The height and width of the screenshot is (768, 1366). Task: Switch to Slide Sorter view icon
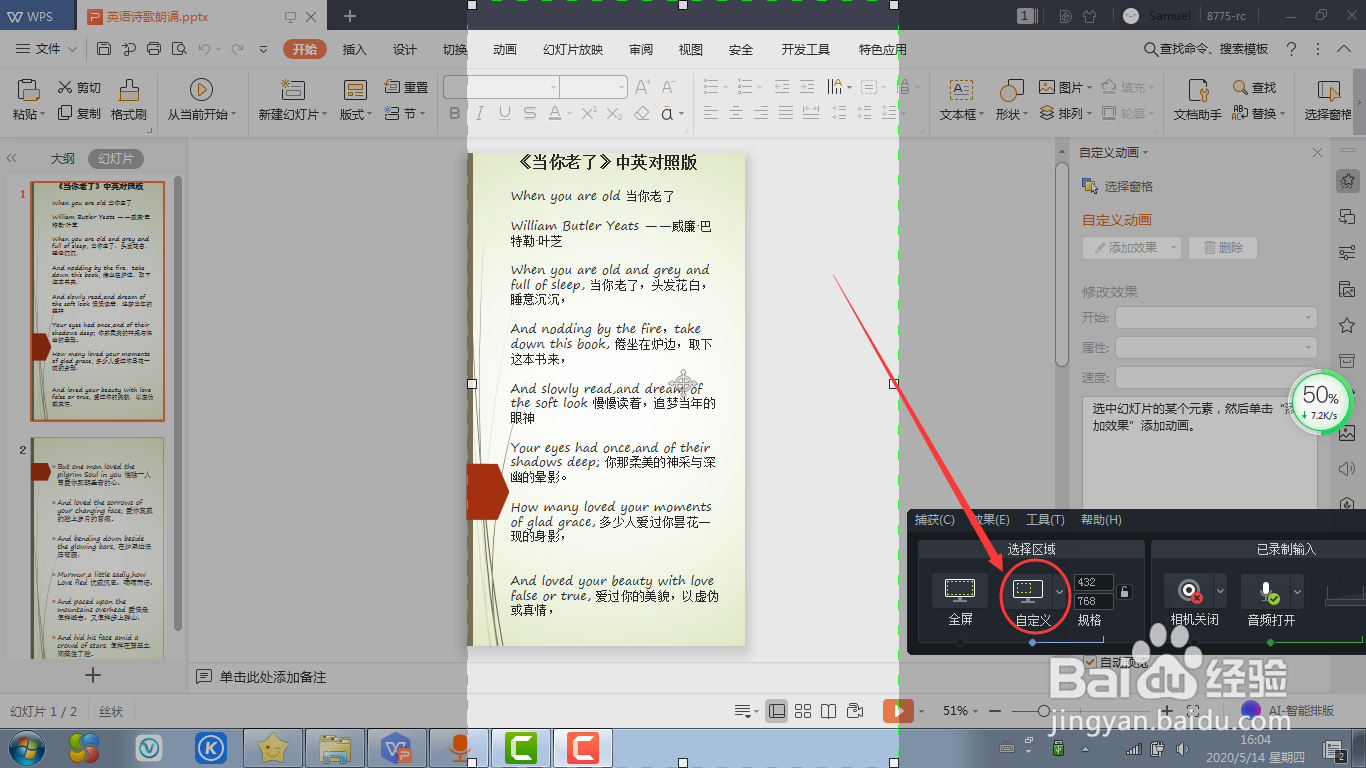click(x=803, y=711)
